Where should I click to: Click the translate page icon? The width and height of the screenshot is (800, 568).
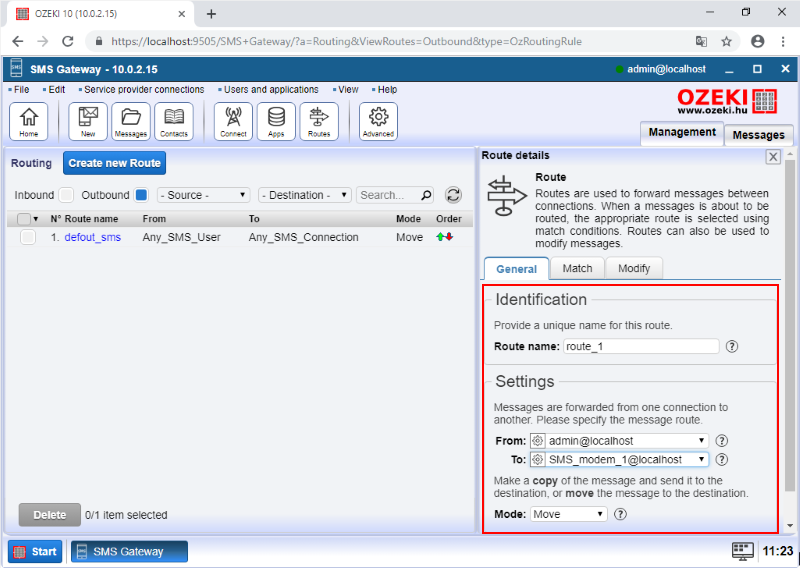pyautogui.click(x=702, y=41)
